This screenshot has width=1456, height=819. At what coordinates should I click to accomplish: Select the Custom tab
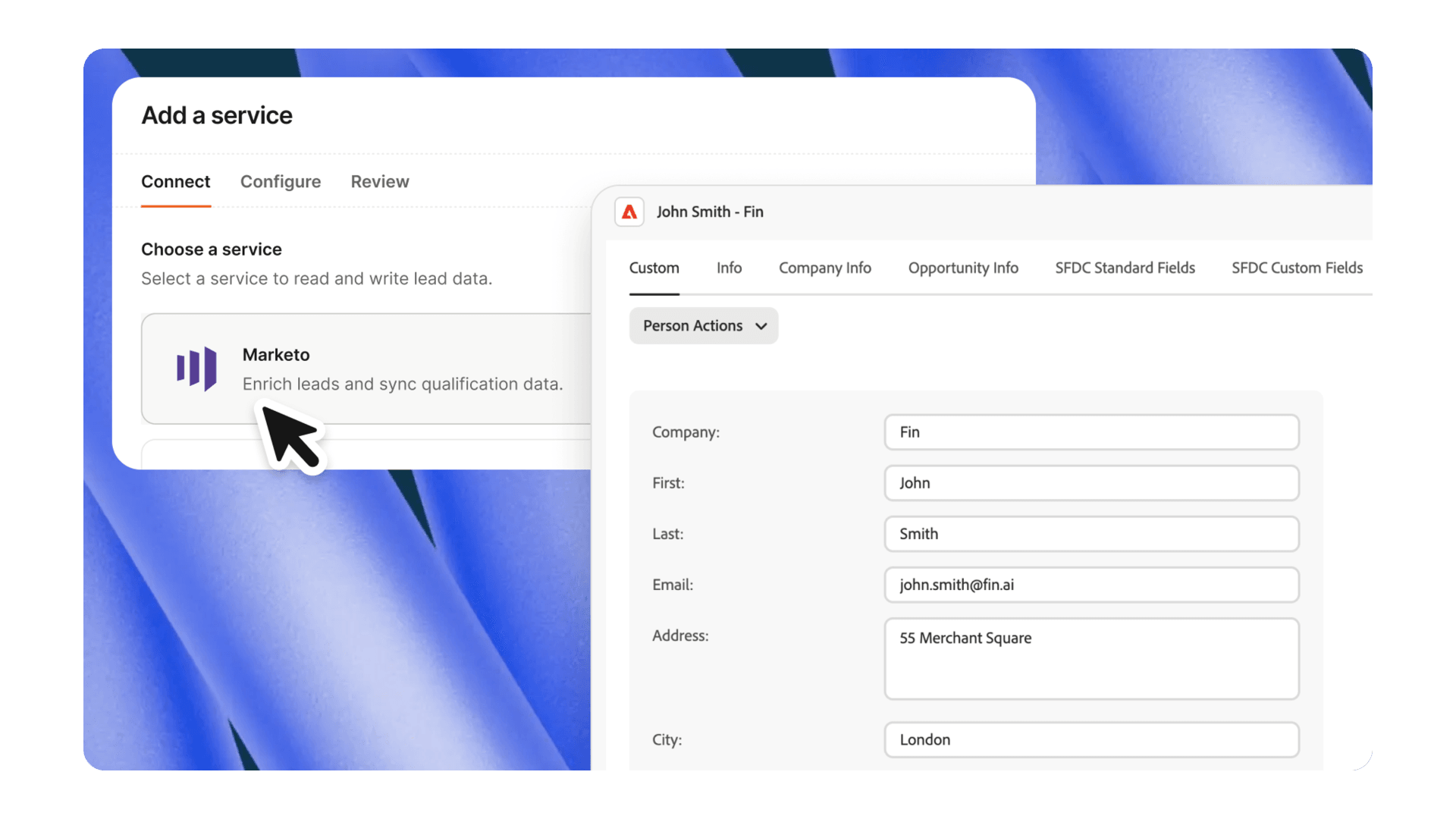654,268
